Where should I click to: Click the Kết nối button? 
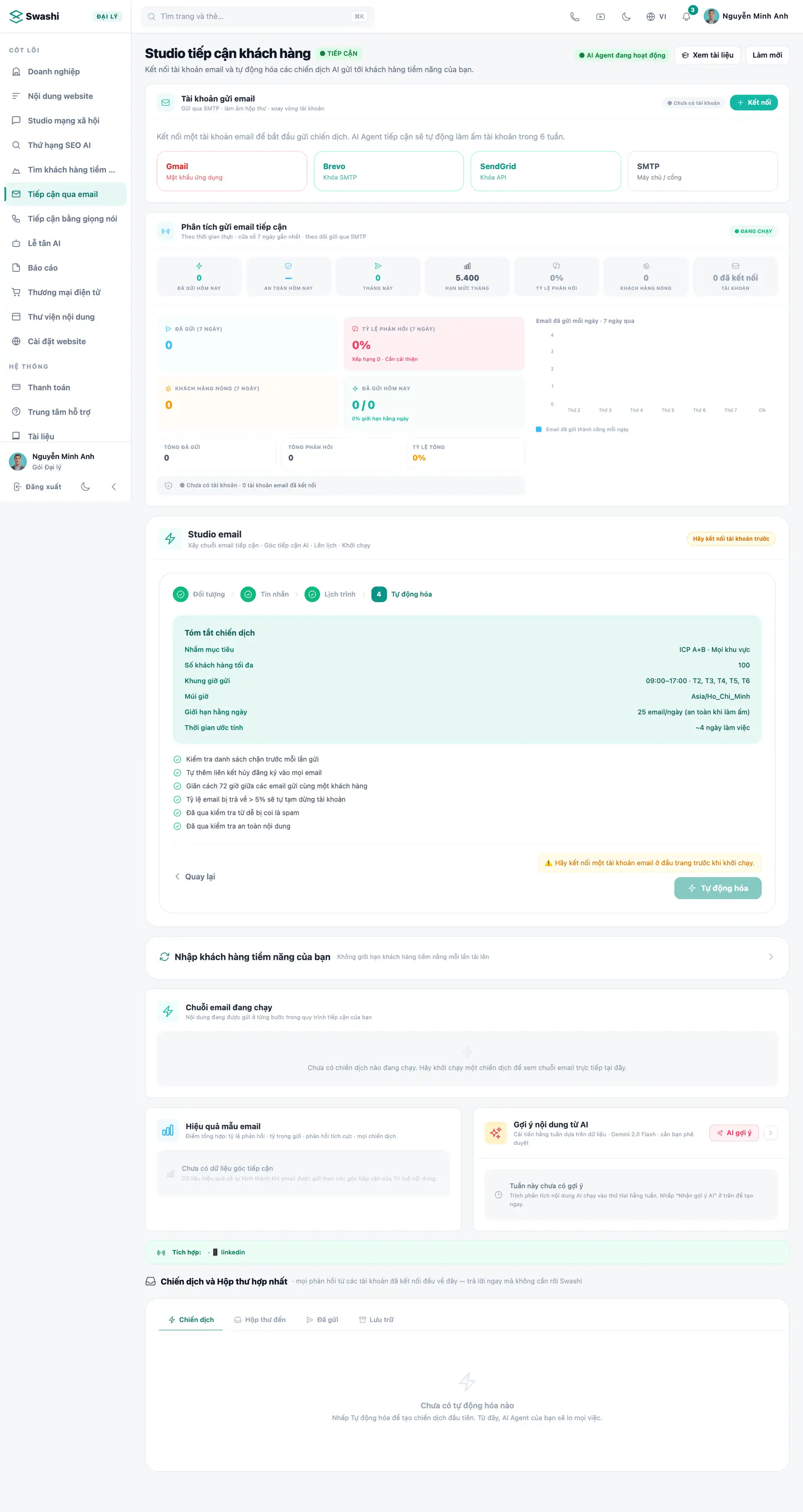point(753,103)
